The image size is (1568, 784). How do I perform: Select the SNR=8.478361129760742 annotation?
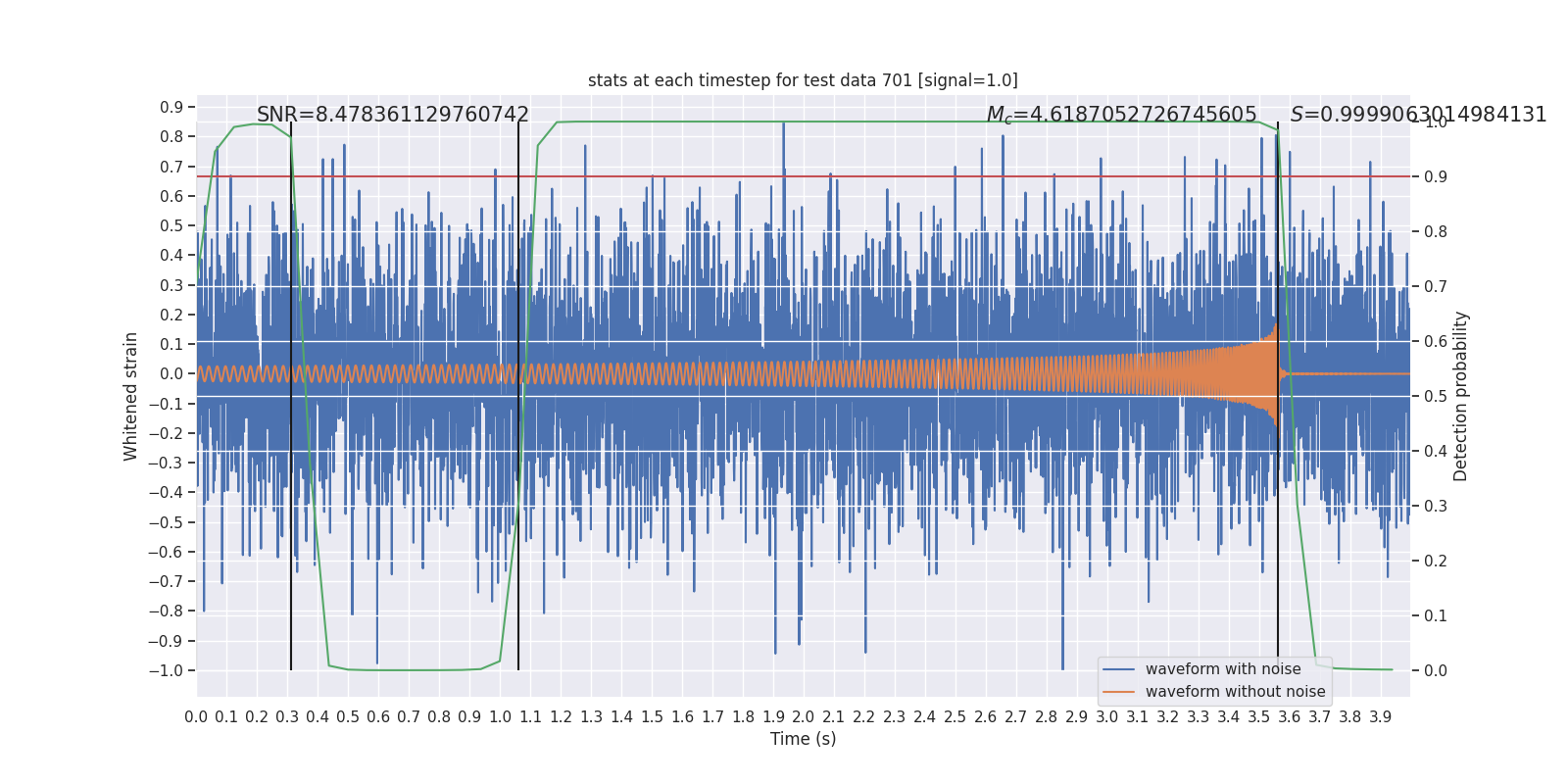393,115
